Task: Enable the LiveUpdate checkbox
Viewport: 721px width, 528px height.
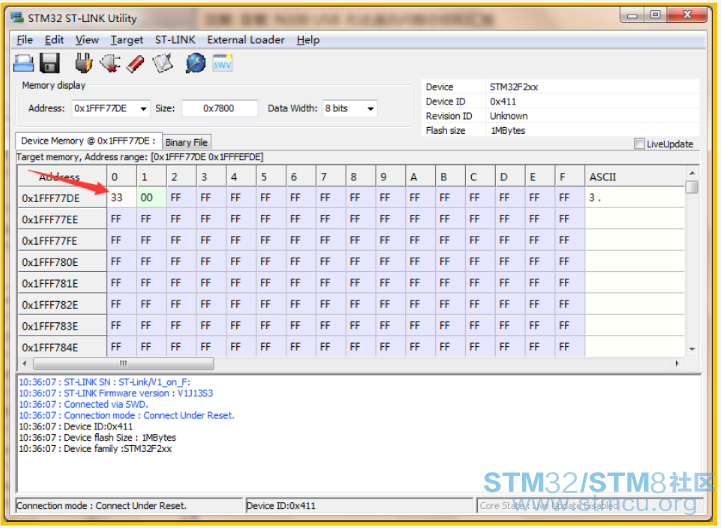Action: pos(639,144)
